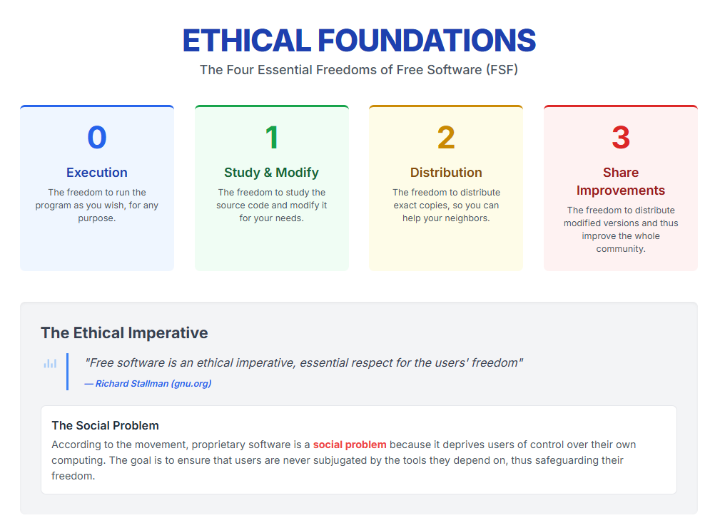Click the Execution freedom description text
This screenshot has width=720, height=523.
97,205
